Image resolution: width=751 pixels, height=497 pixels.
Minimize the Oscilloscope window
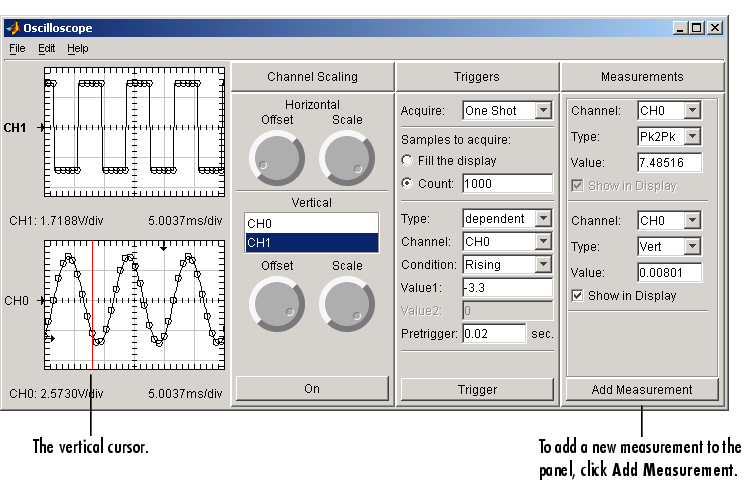pos(680,28)
